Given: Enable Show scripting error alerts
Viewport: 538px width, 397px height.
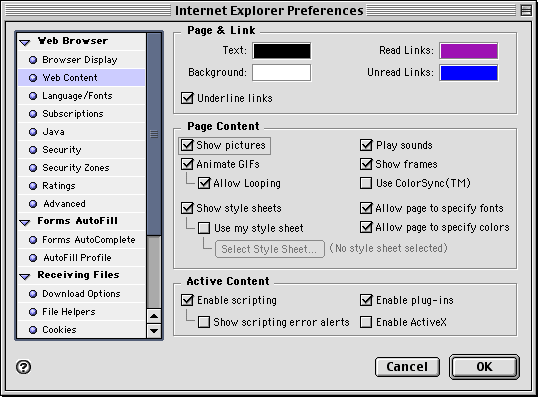Looking at the screenshot, I should coord(204,322).
